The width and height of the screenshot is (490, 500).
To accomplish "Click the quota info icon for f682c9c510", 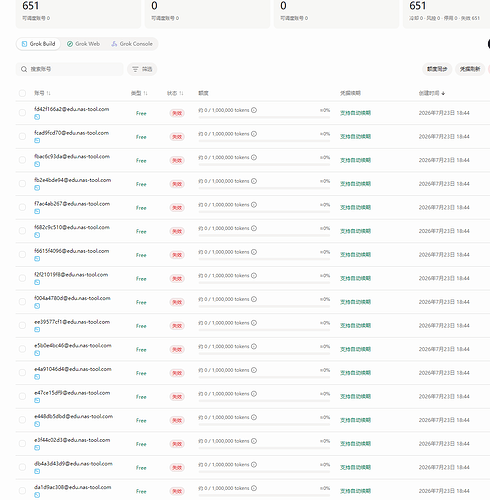I will click(x=254, y=228).
